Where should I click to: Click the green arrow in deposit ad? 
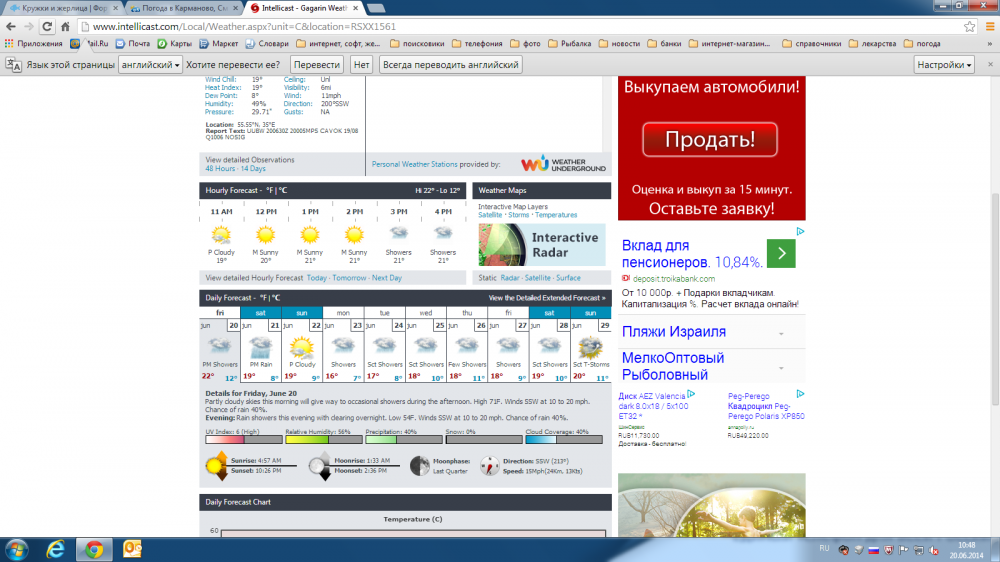[781, 254]
